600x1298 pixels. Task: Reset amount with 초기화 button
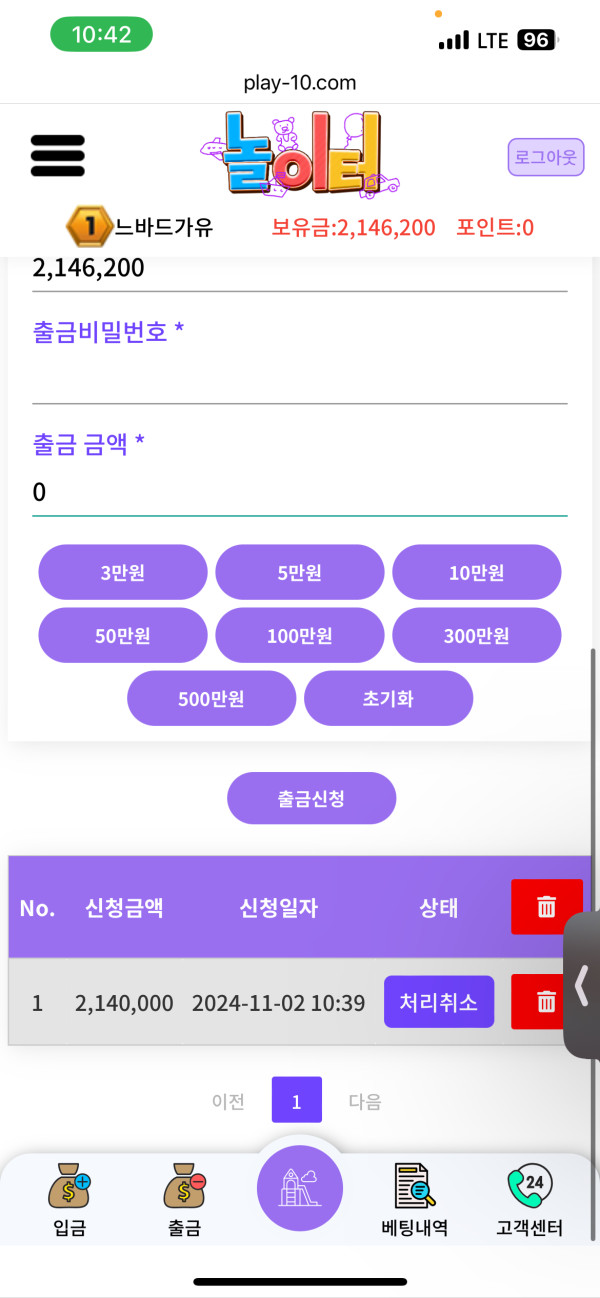pyautogui.click(x=388, y=698)
